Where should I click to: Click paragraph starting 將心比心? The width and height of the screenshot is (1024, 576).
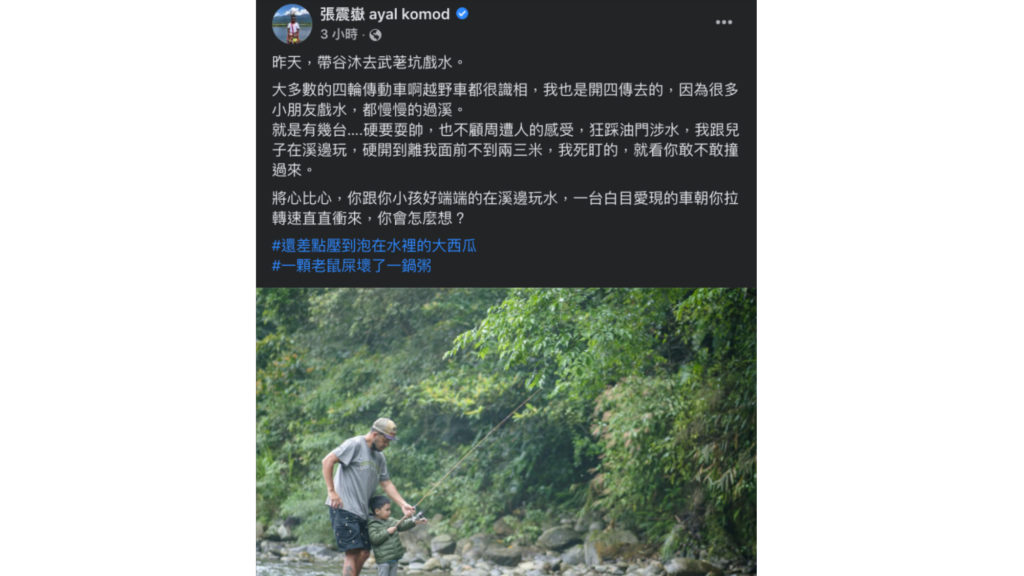pyautogui.click(x=505, y=208)
